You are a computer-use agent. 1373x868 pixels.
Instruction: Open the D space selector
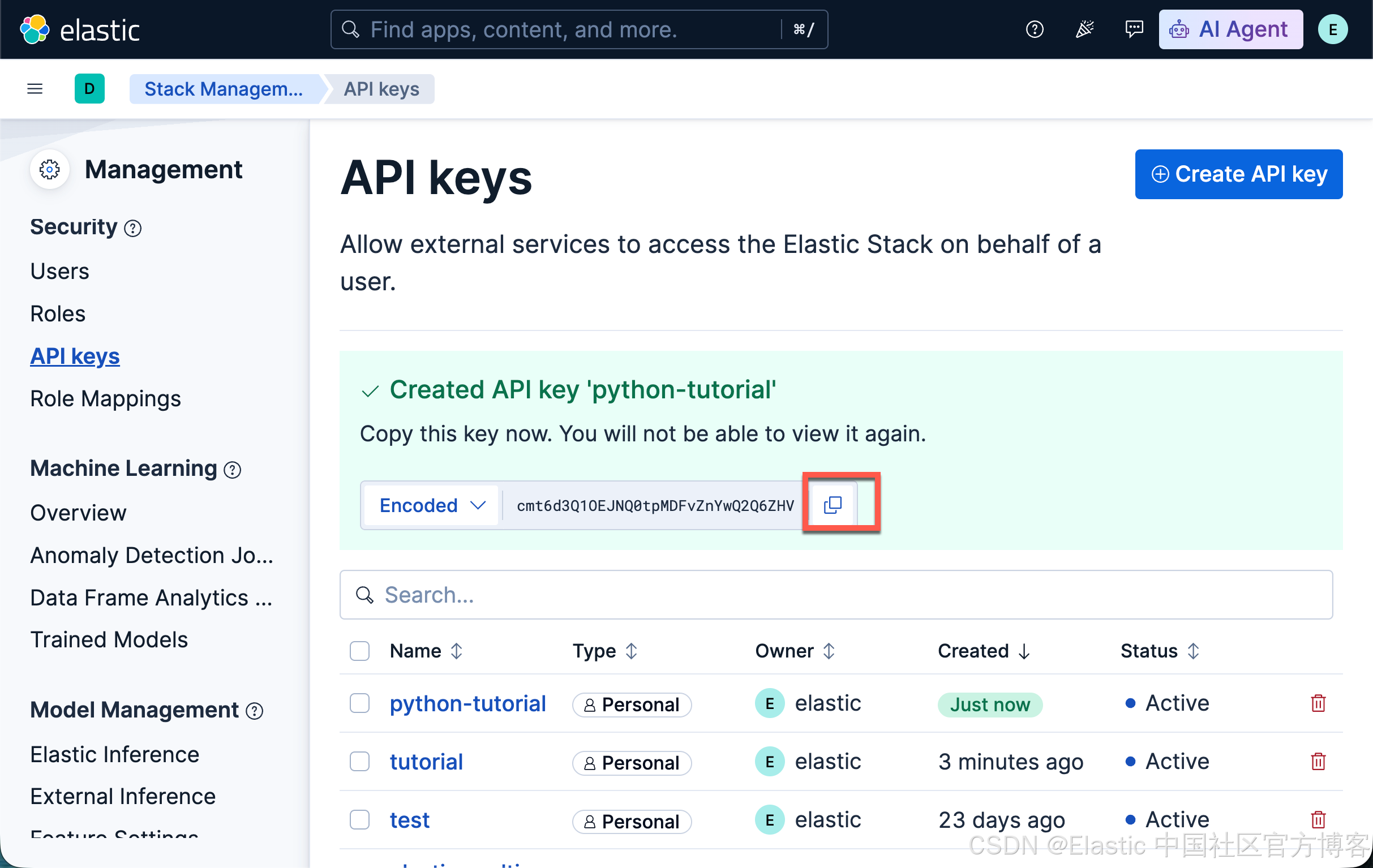coord(89,89)
